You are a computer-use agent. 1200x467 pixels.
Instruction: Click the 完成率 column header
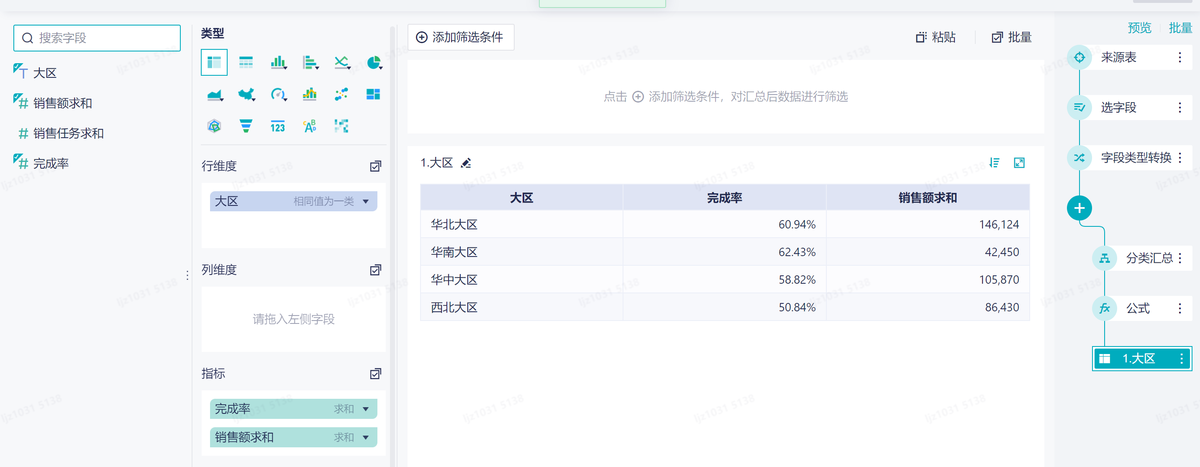coord(724,198)
